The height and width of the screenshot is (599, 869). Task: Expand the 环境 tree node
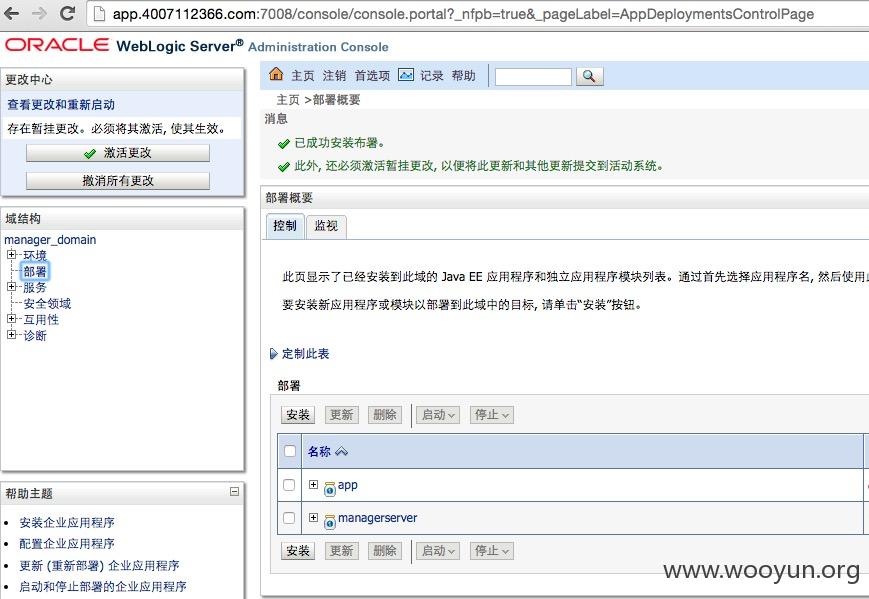(11, 254)
